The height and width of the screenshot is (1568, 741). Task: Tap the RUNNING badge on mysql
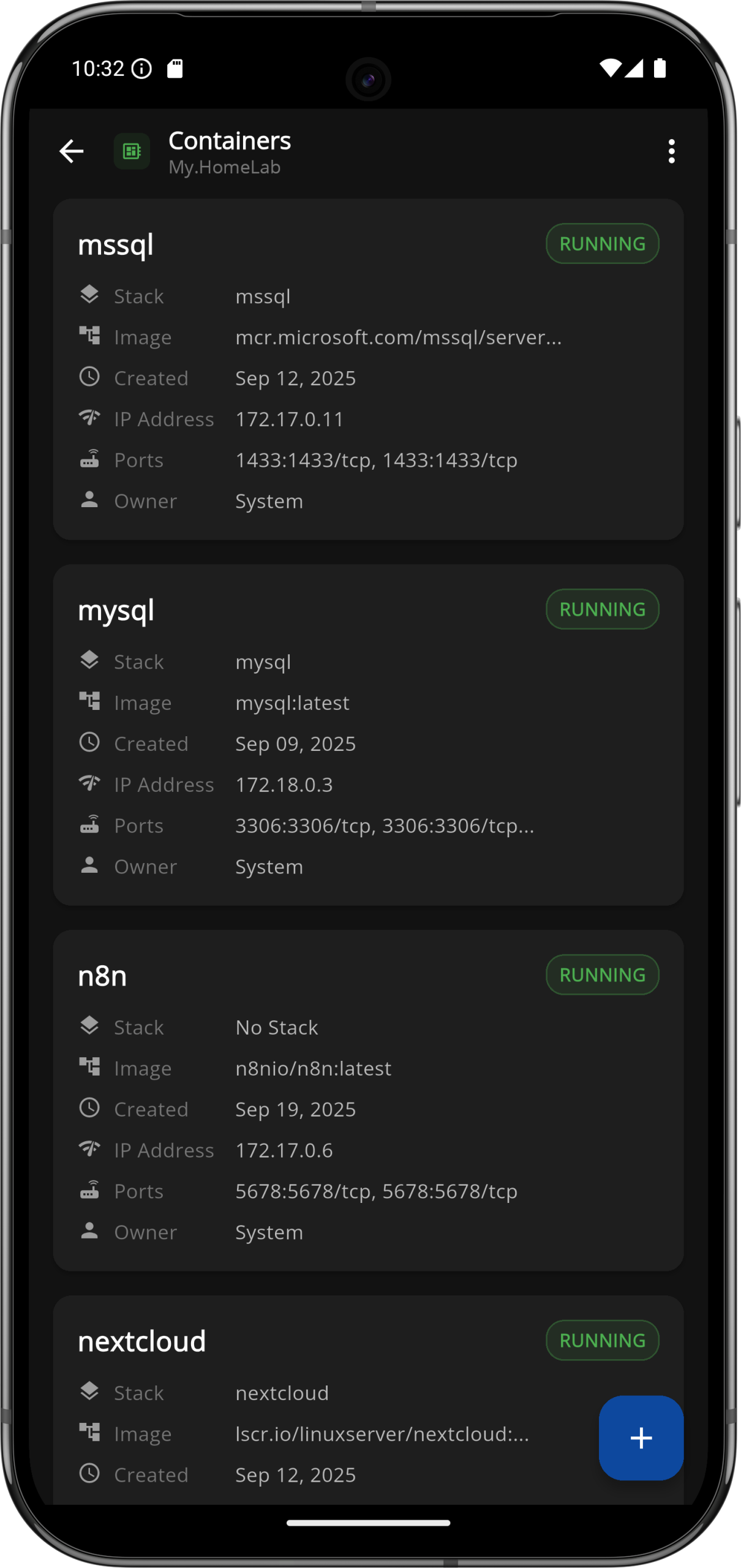[x=602, y=609]
